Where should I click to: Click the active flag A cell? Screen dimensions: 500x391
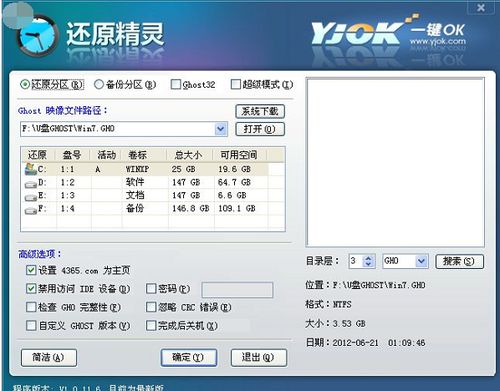point(98,169)
